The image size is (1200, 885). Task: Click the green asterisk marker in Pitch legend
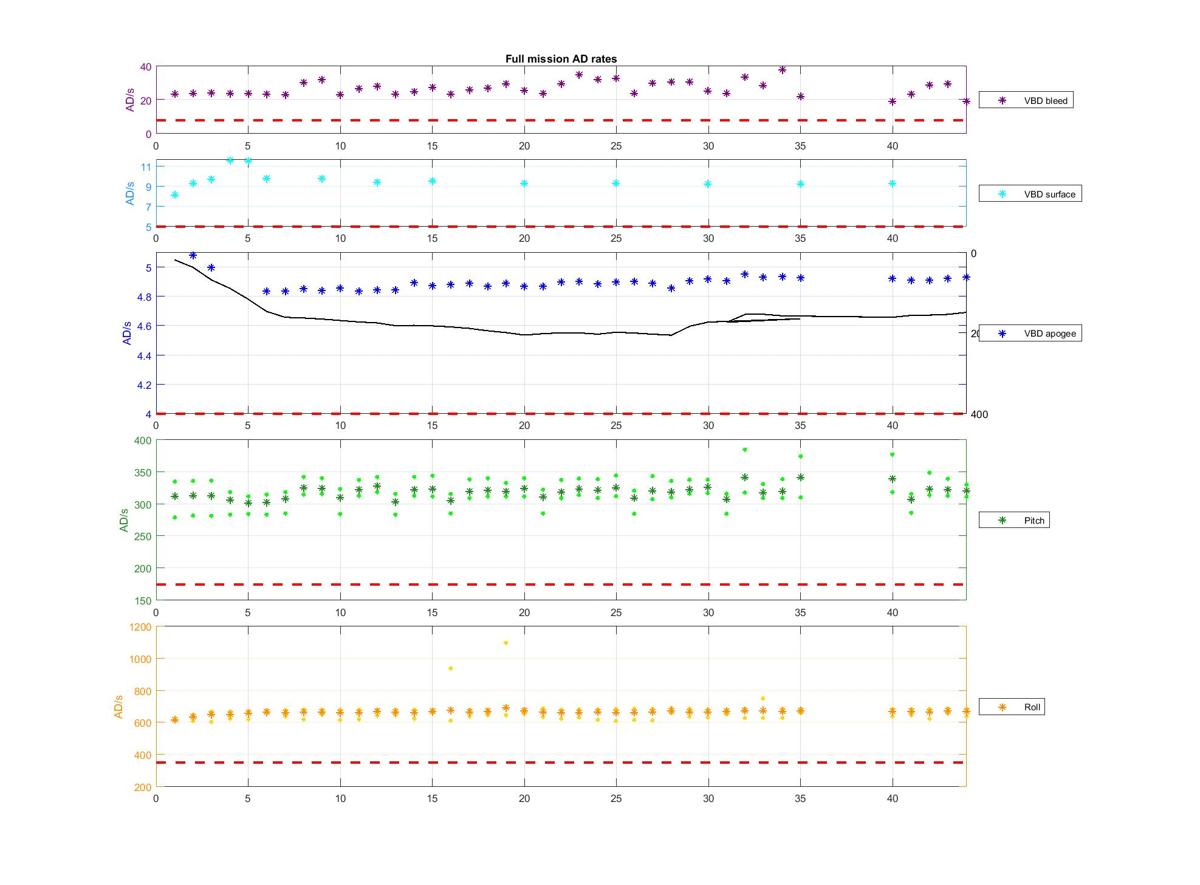(x=1001, y=521)
